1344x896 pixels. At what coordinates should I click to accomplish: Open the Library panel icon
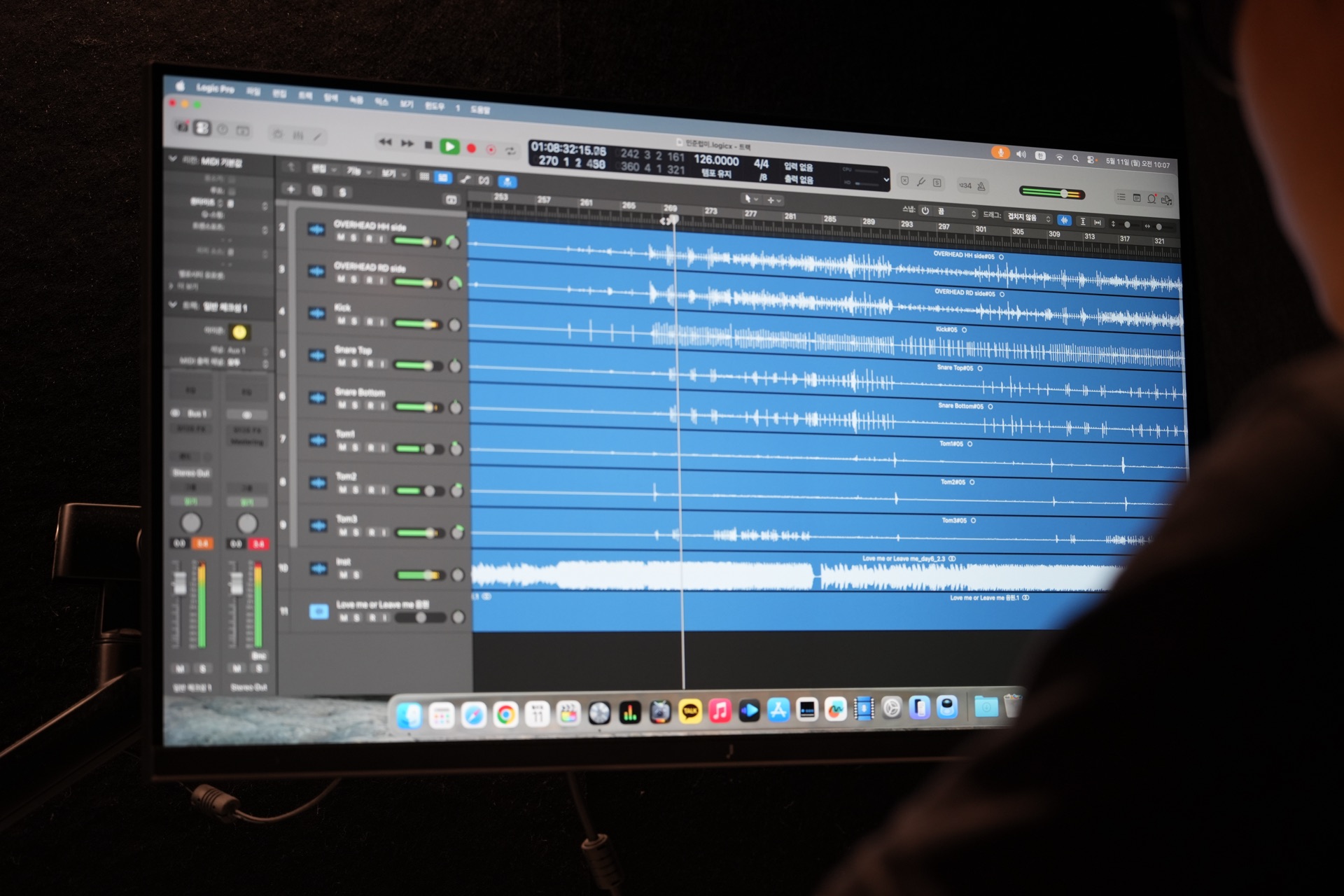(183, 127)
